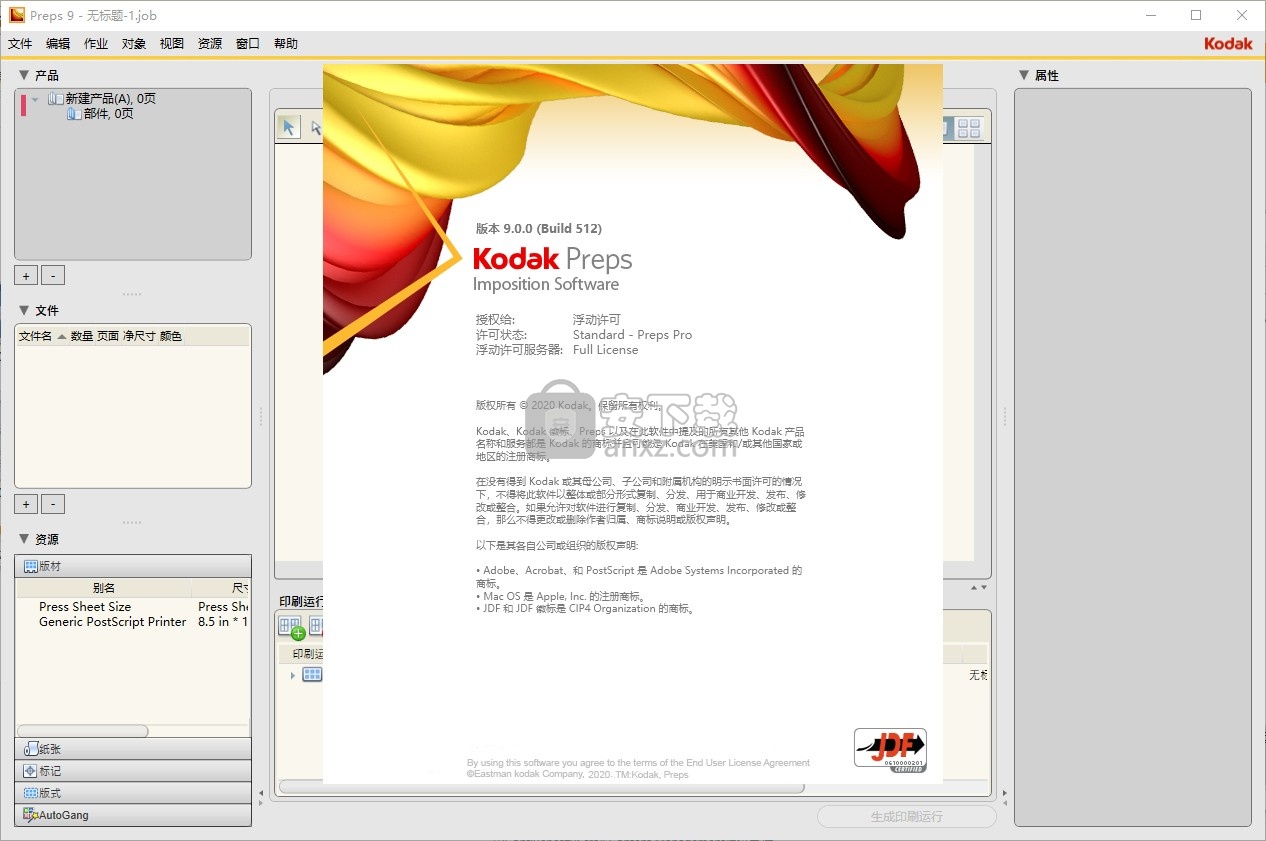The height and width of the screenshot is (841, 1266).
Task: Collapse the 资源 panel with its triangle
Action: pos(24,539)
